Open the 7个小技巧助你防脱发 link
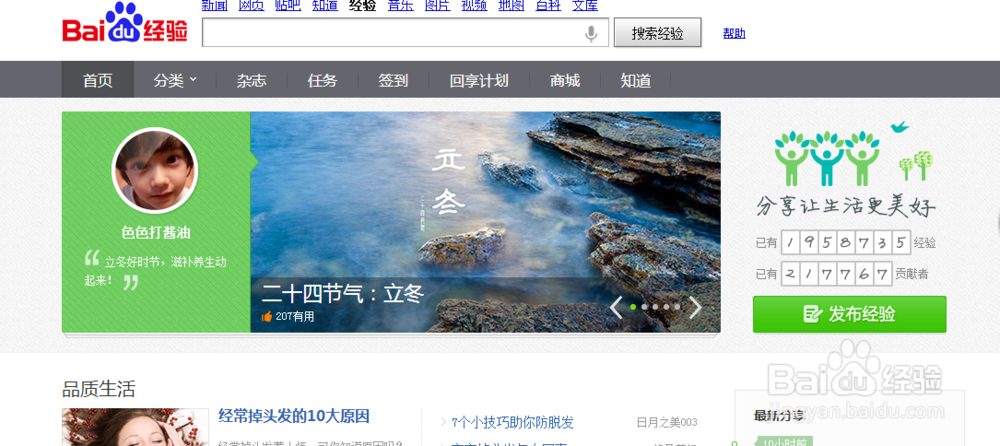 point(512,422)
